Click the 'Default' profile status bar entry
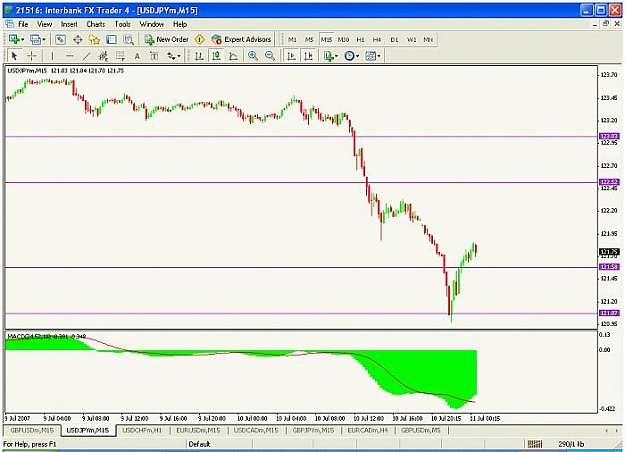 pyautogui.click(x=199, y=444)
